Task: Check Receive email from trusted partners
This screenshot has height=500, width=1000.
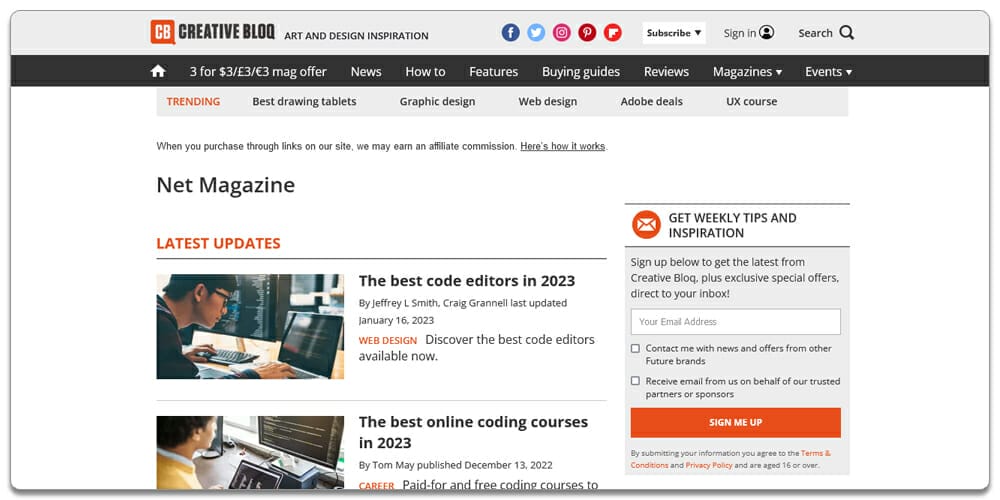Action: point(635,381)
